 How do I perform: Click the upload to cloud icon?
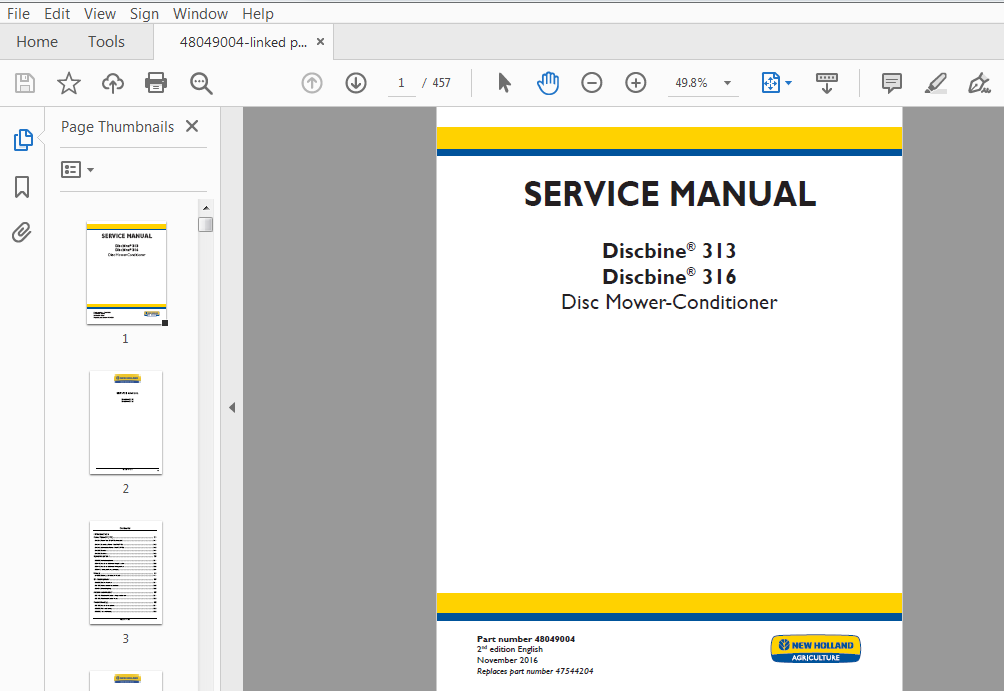coord(113,83)
